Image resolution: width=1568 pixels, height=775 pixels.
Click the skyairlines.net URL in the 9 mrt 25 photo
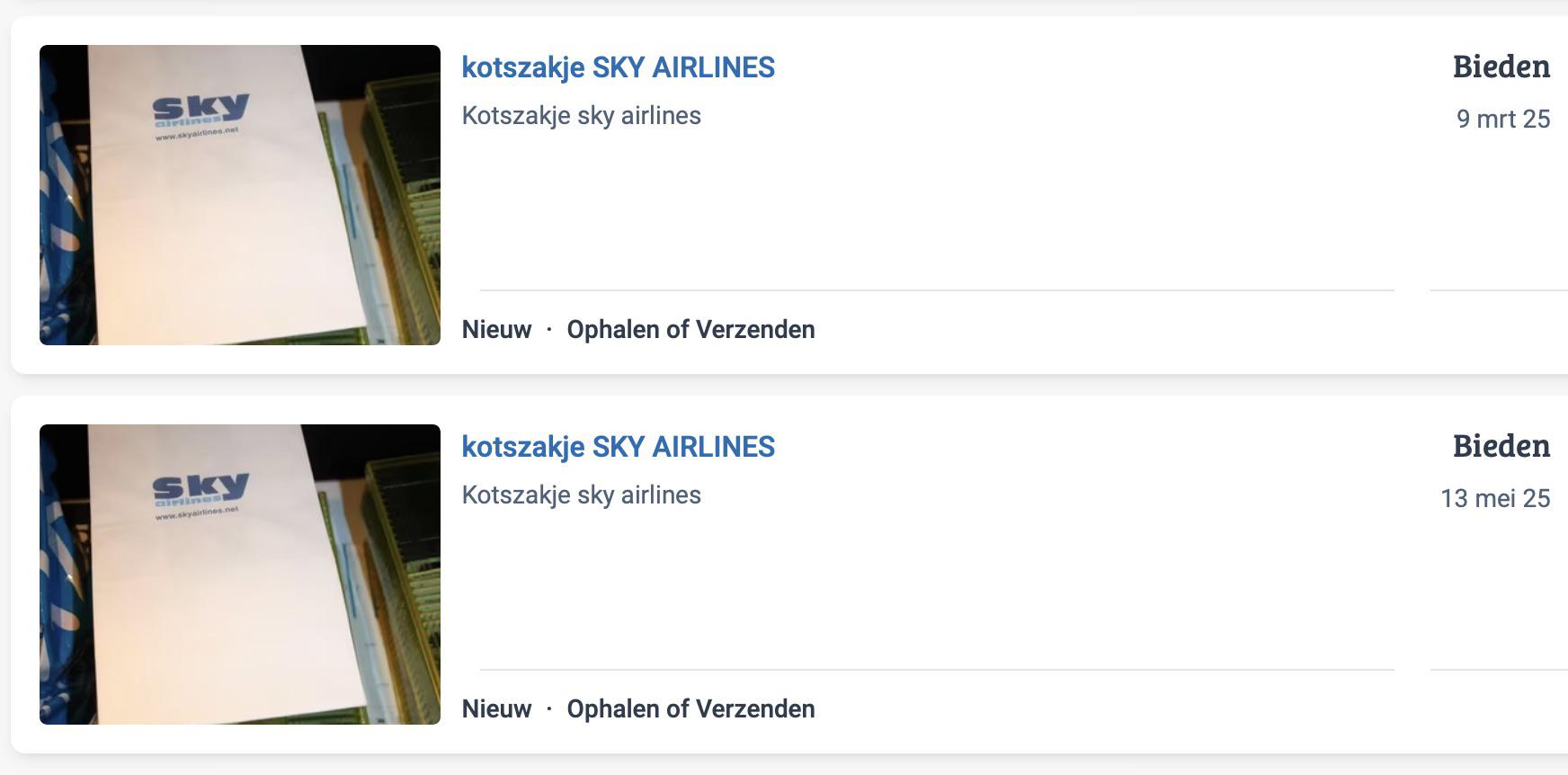(197, 135)
